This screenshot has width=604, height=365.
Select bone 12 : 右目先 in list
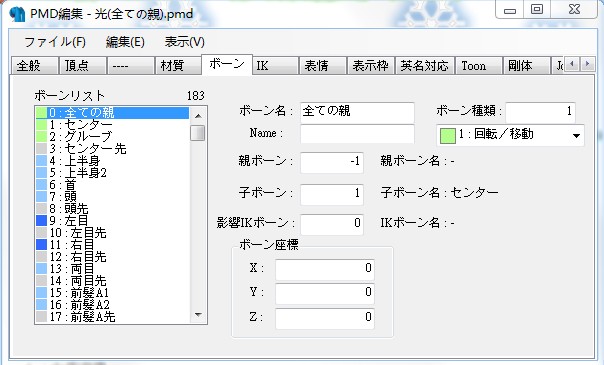pyautogui.click(x=112, y=257)
